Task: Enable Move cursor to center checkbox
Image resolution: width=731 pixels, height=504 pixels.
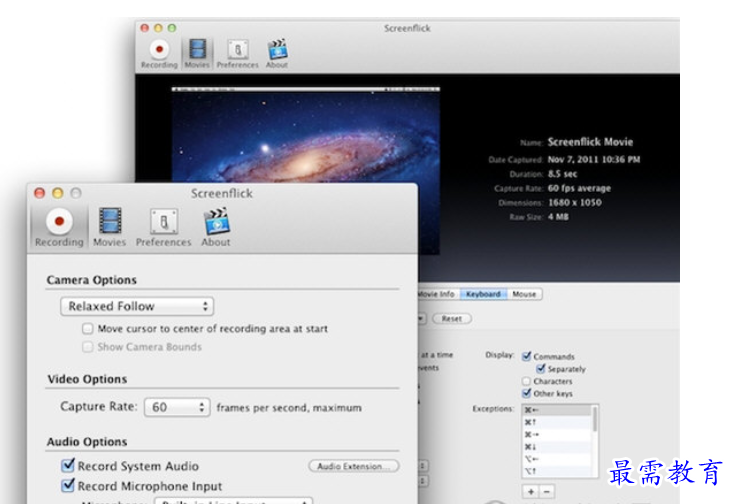Action: click(x=88, y=329)
